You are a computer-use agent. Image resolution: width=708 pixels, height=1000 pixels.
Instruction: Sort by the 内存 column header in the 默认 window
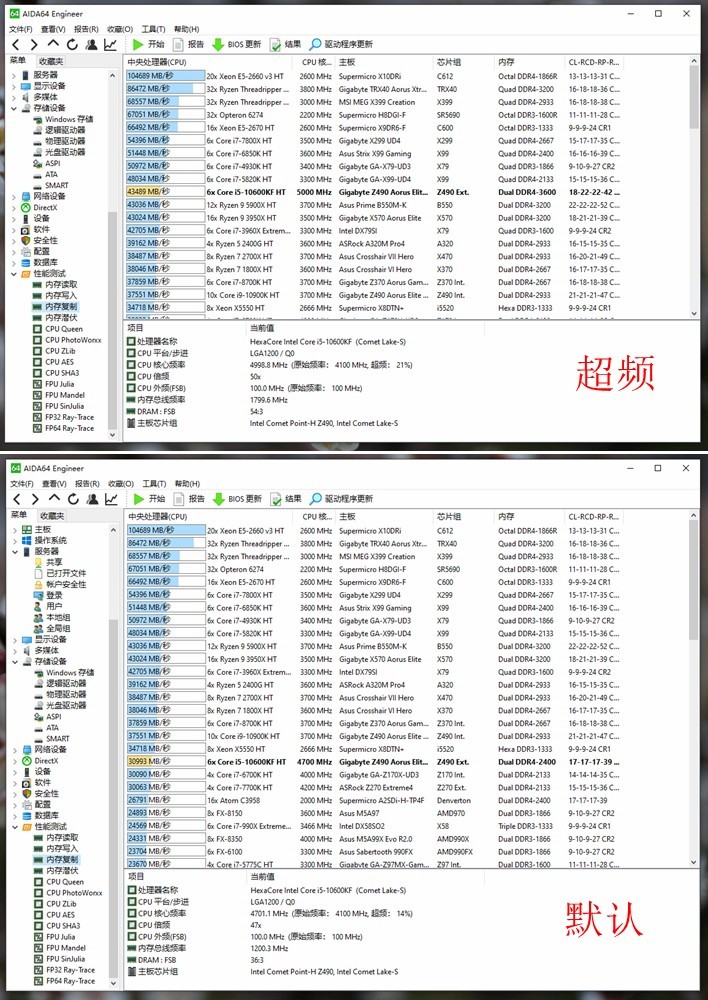pyautogui.click(x=530, y=517)
